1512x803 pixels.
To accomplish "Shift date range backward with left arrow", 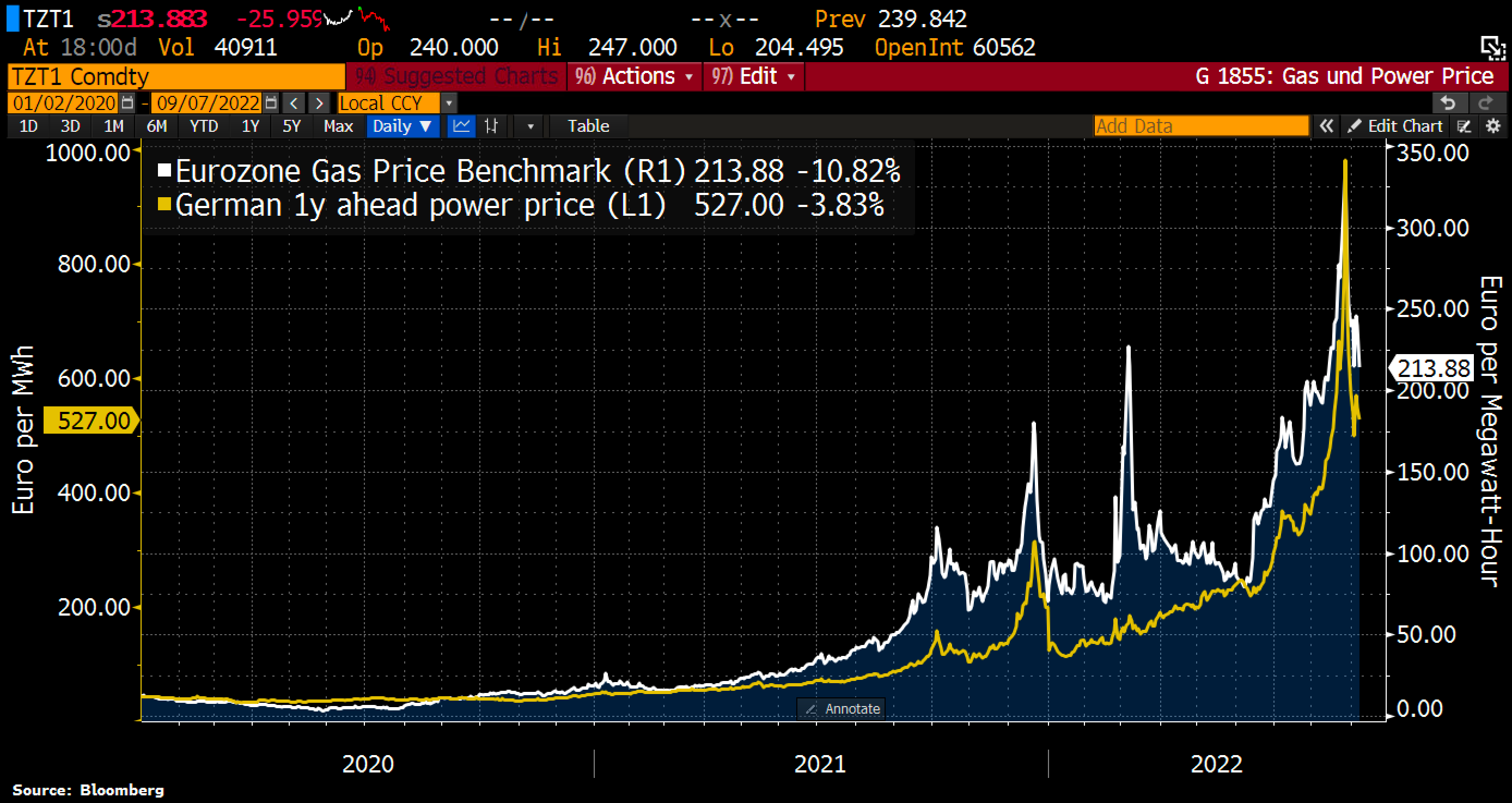I will tap(294, 104).
